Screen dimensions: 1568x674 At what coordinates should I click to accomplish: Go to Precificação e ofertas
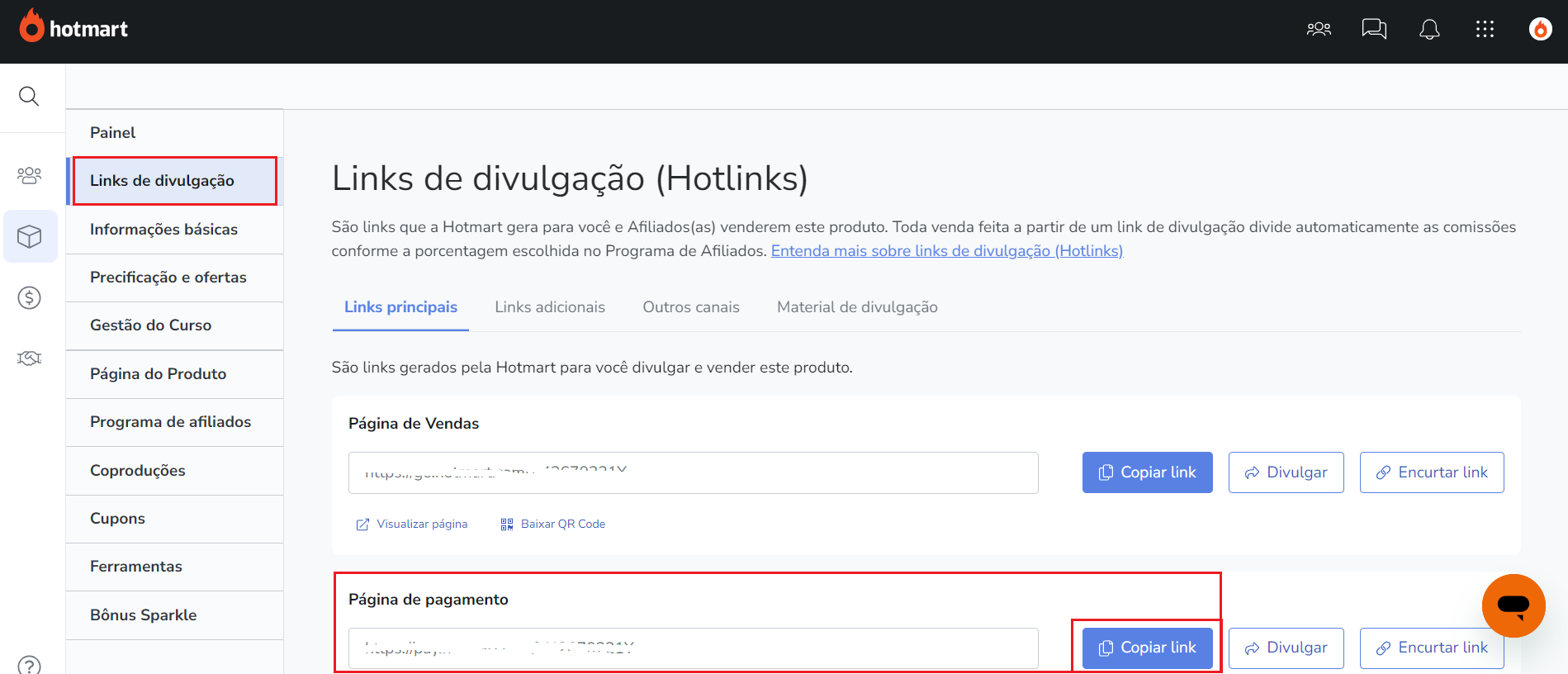coord(175,278)
